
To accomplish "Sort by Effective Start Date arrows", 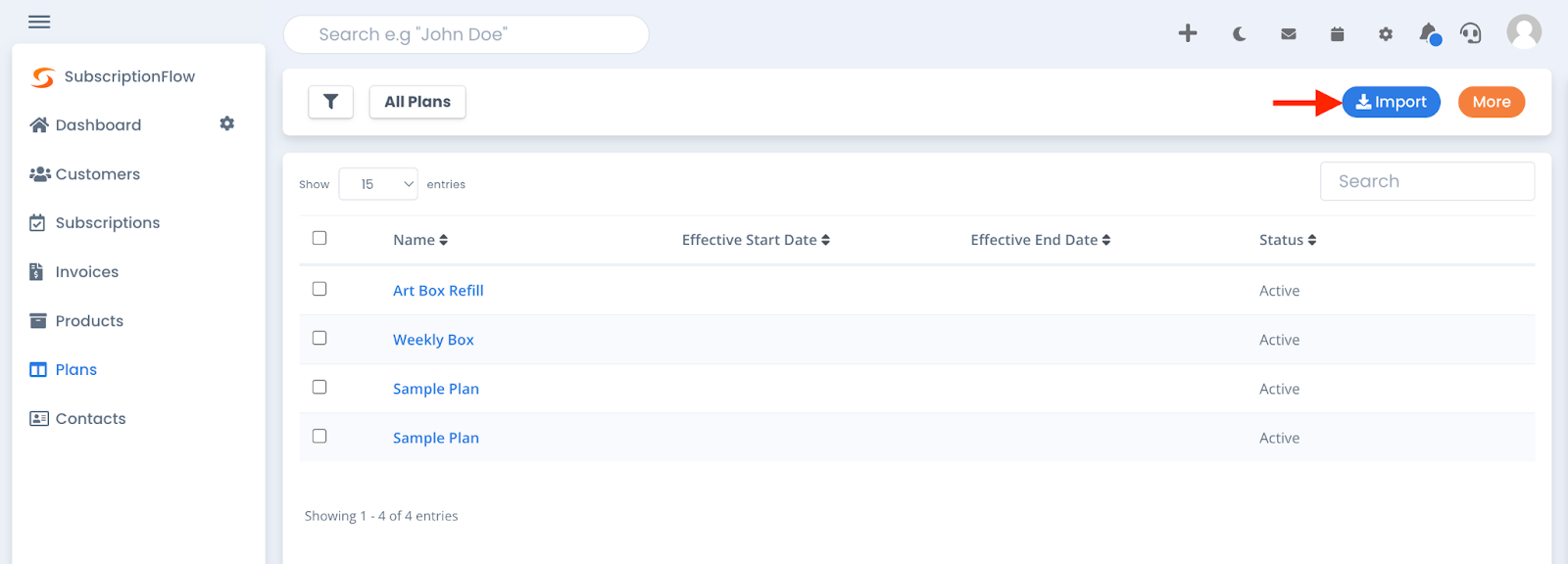I will pyautogui.click(x=825, y=240).
